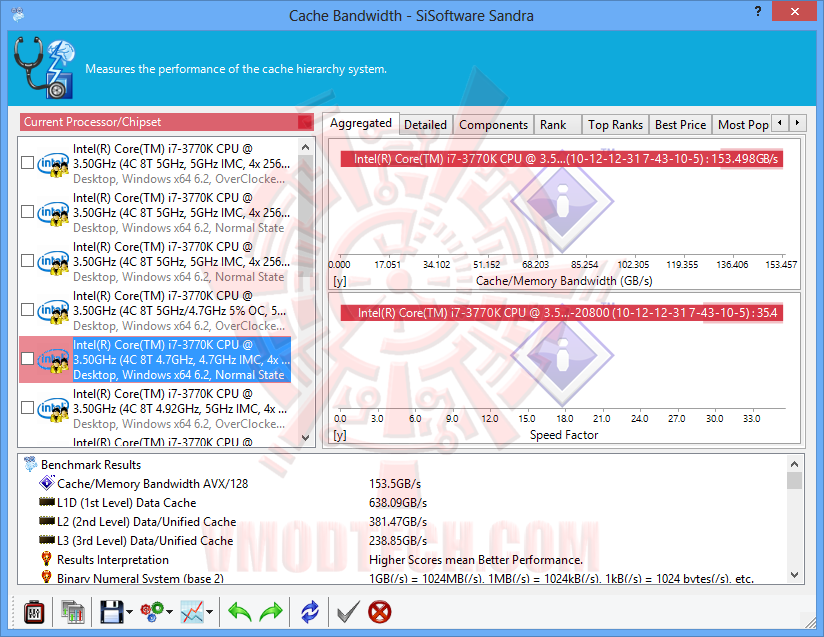
Task: Click the copy results charts icon
Action: coord(73,612)
